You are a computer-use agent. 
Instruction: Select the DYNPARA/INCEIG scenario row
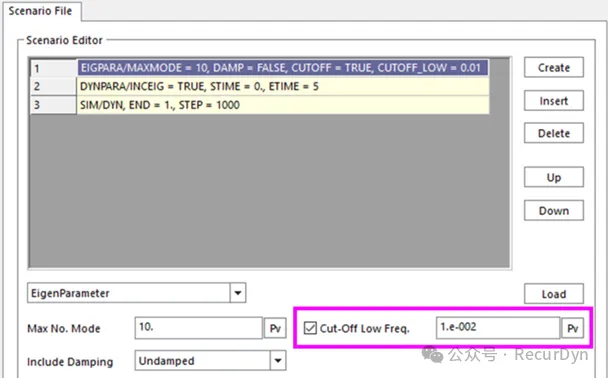pyautogui.click(x=283, y=86)
